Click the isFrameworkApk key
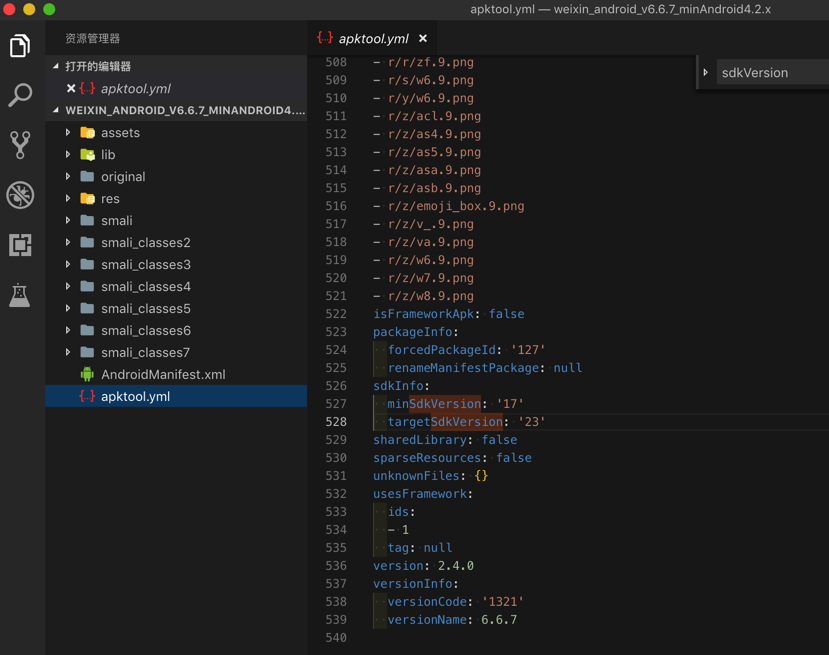 pos(423,314)
